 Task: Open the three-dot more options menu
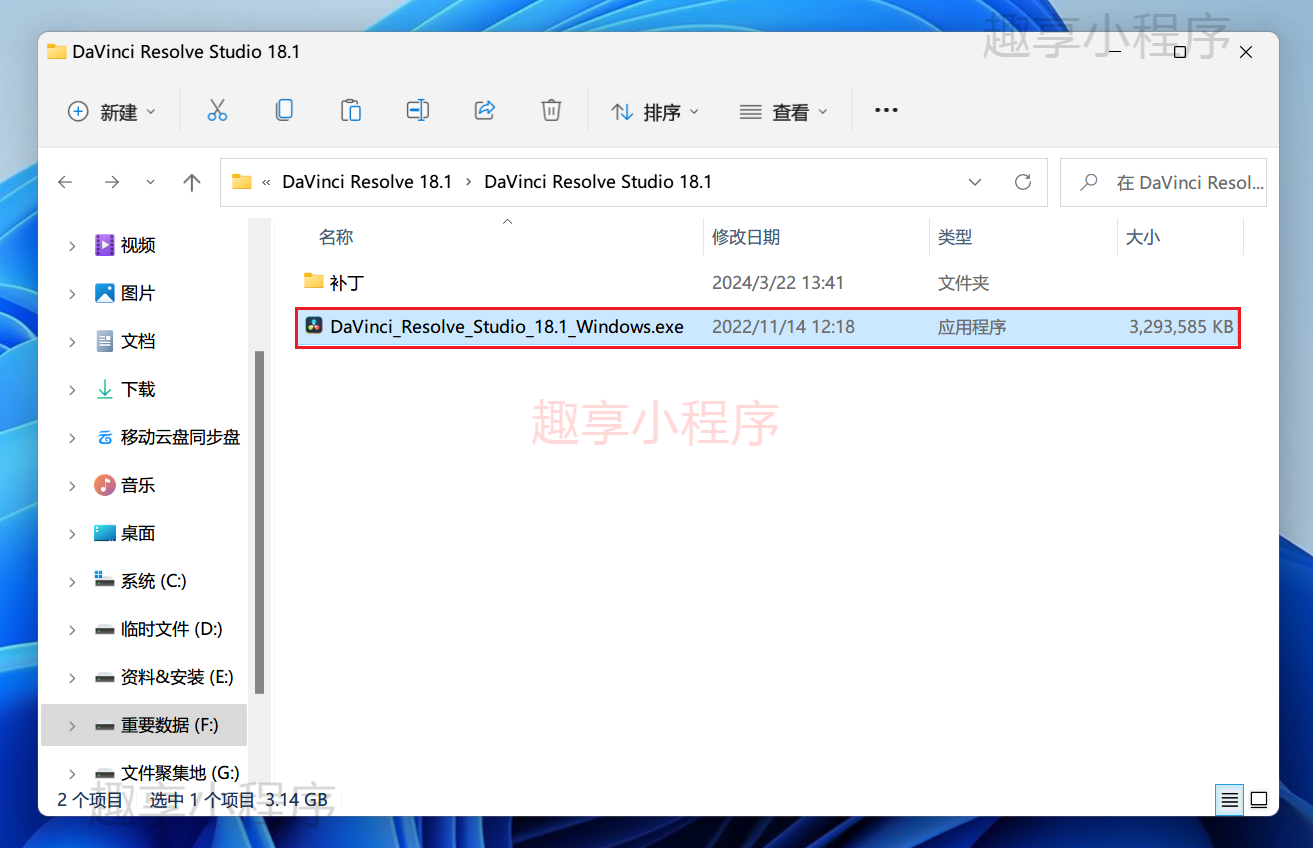pos(886,111)
